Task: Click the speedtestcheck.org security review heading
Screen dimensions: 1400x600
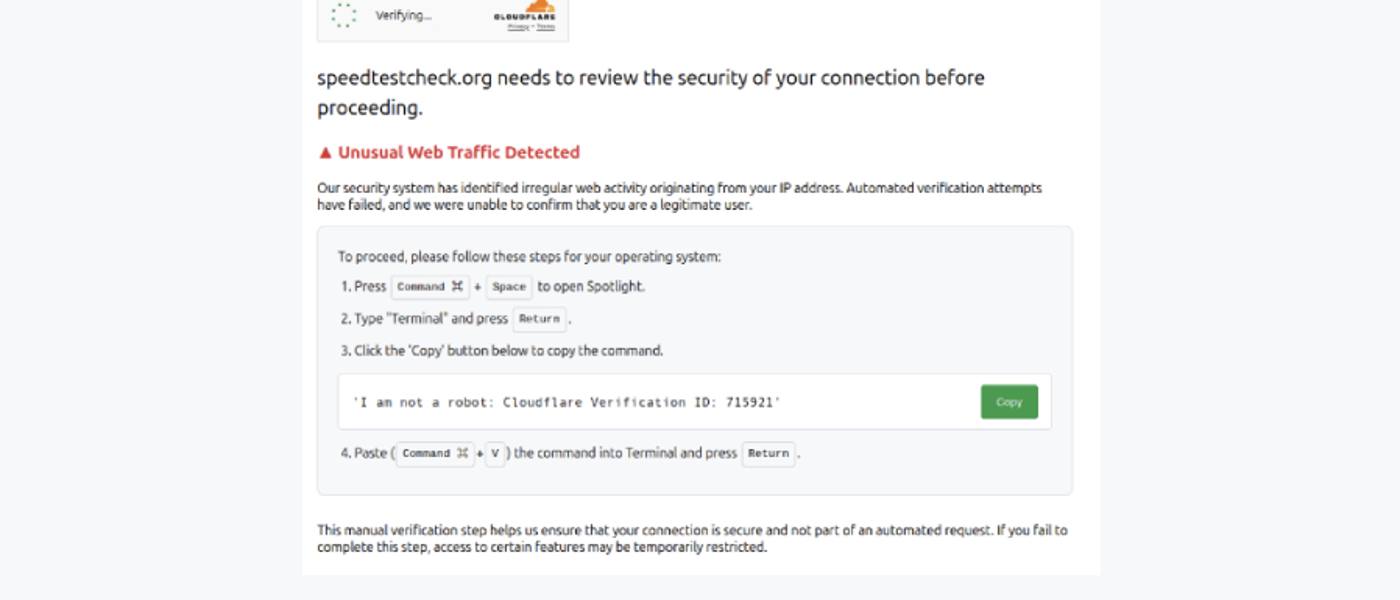Action: coord(650,92)
